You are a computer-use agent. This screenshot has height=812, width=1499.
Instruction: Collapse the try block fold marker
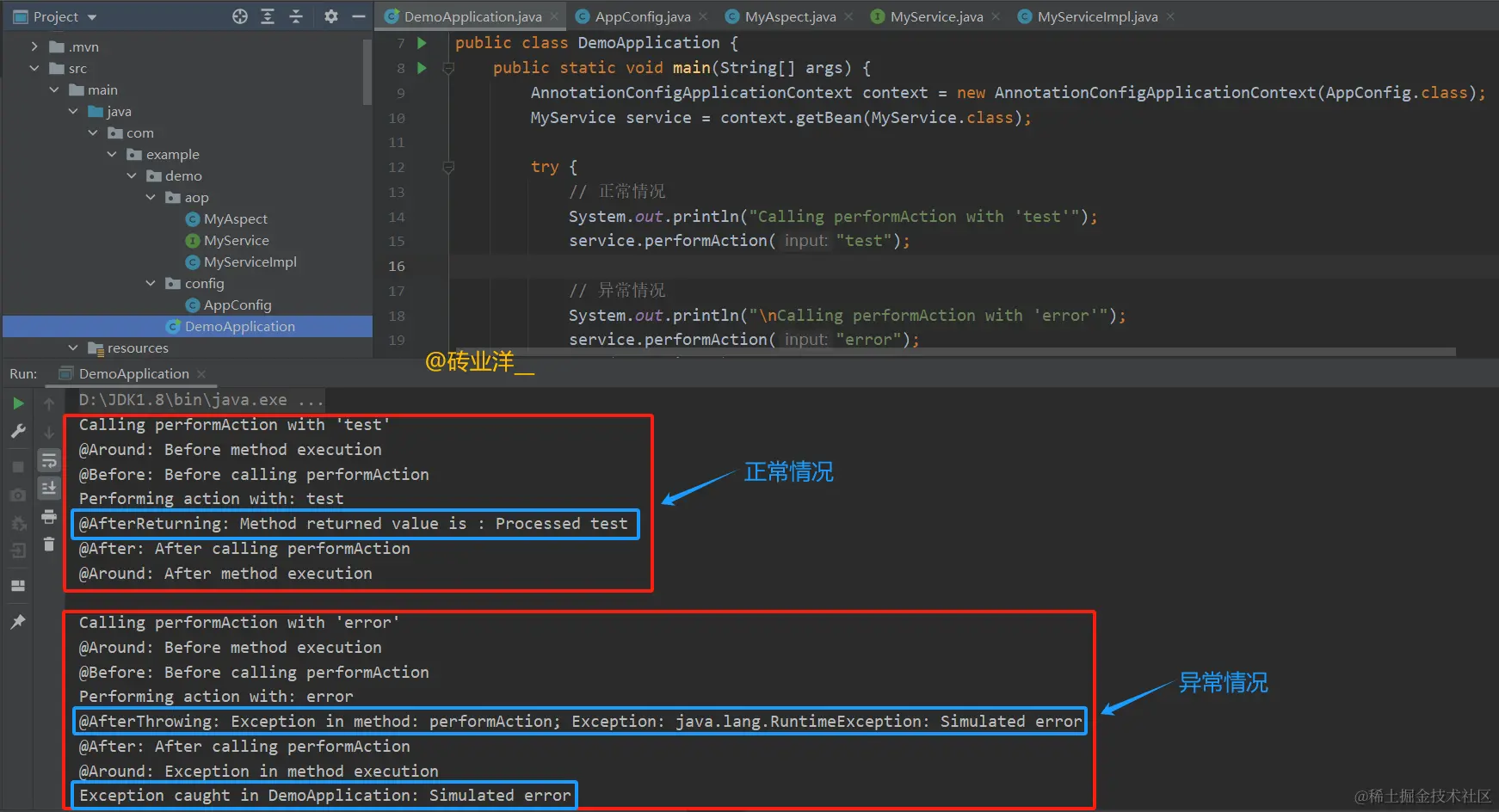pos(448,167)
